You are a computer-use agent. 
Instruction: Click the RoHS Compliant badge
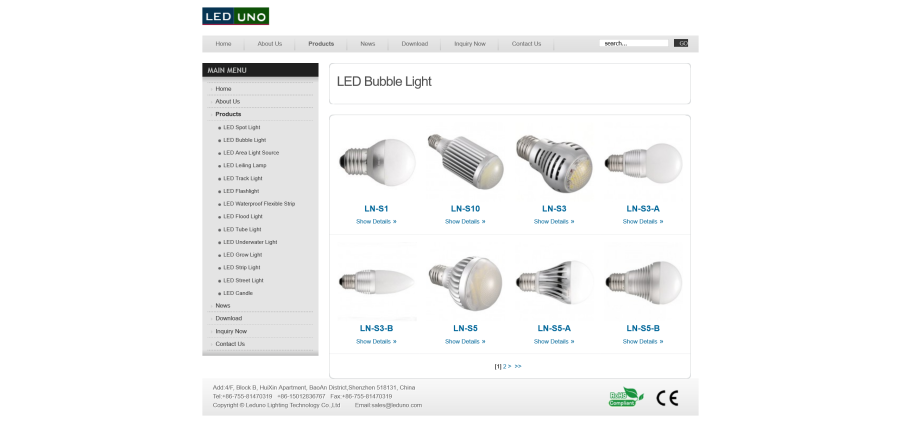626,397
